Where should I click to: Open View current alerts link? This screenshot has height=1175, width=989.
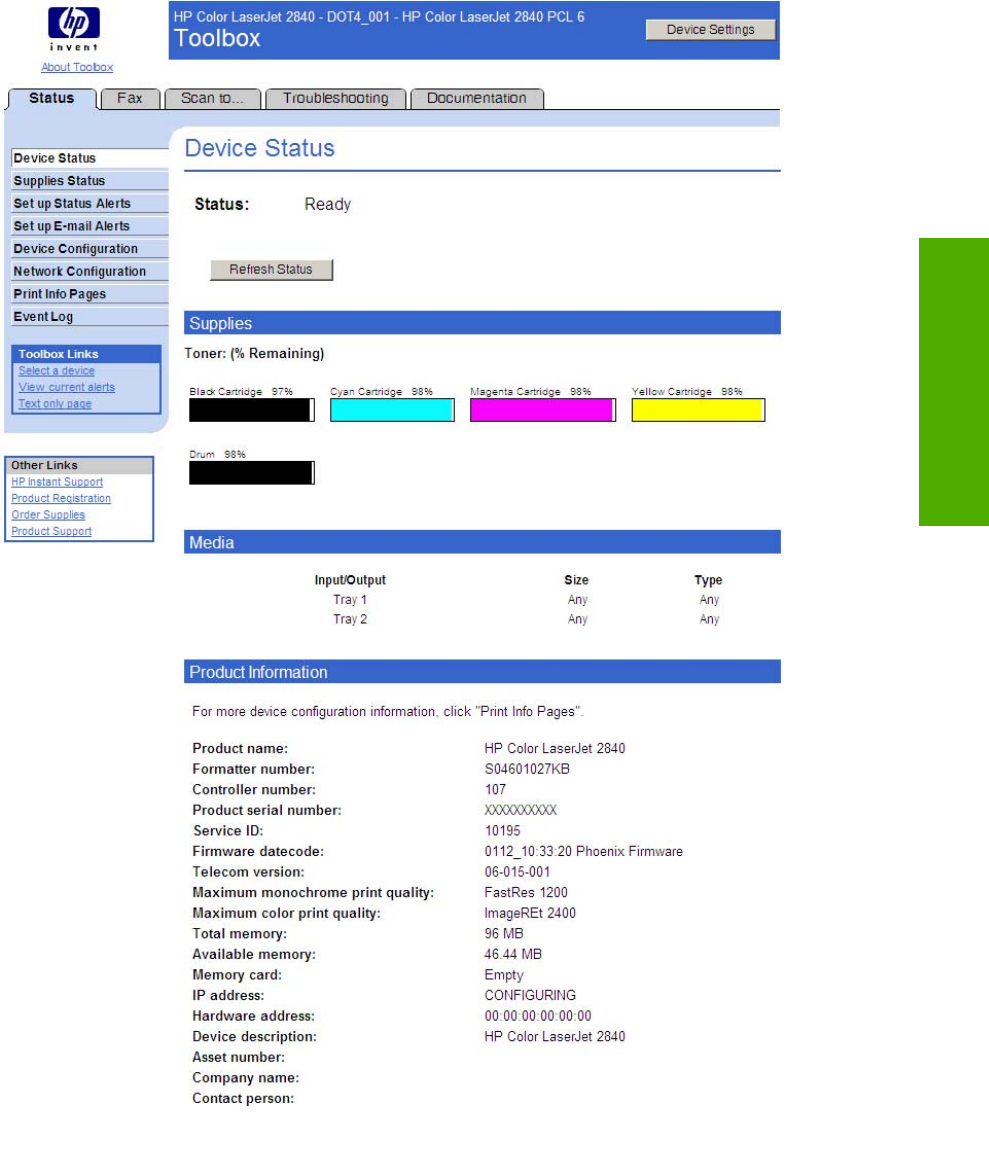click(x=67, y=387)
